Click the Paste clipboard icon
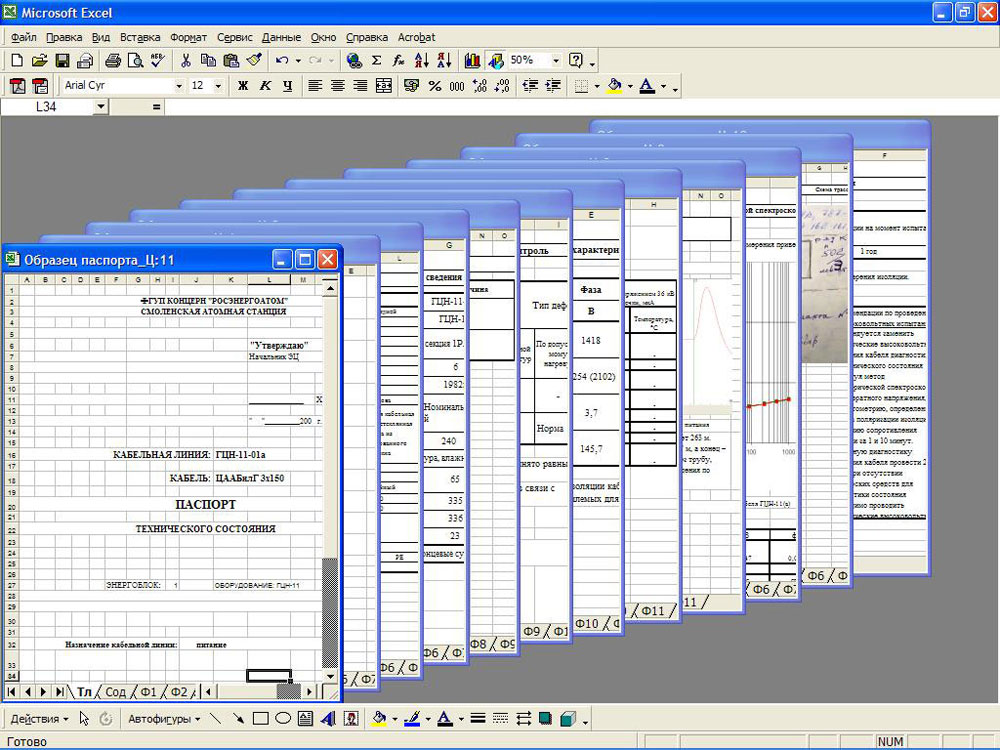Image resolution: width=1000 pixels, height=750 pixels. 231,61
